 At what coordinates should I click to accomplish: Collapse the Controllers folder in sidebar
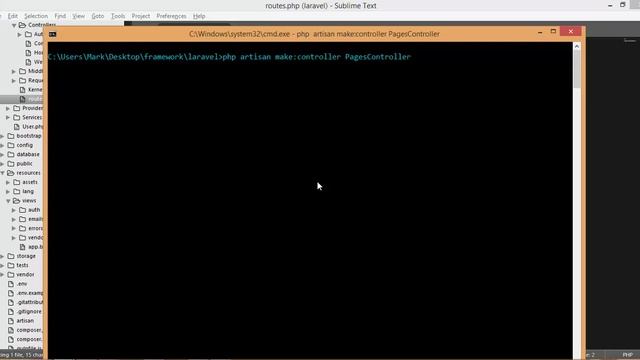(x=14, y=25)
